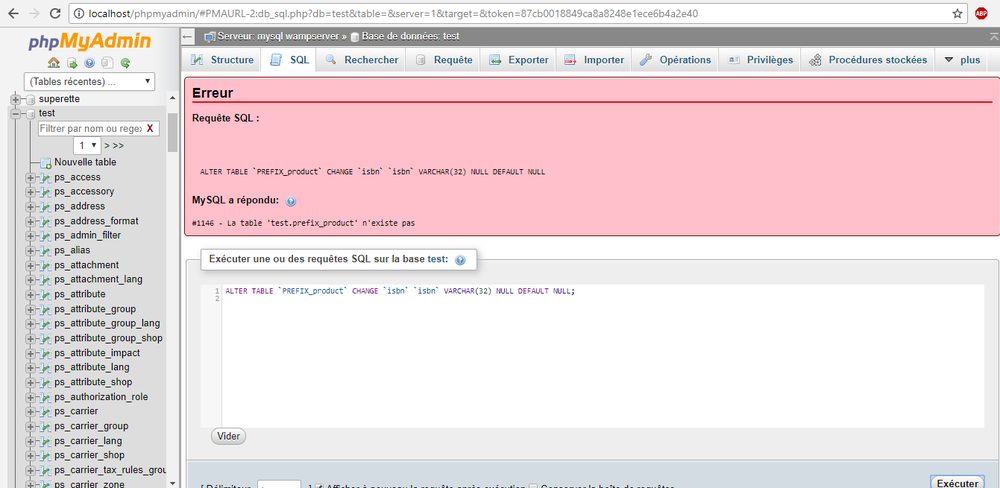Jump to last page with >> link
1000x488 pixels.
[118, 146]
